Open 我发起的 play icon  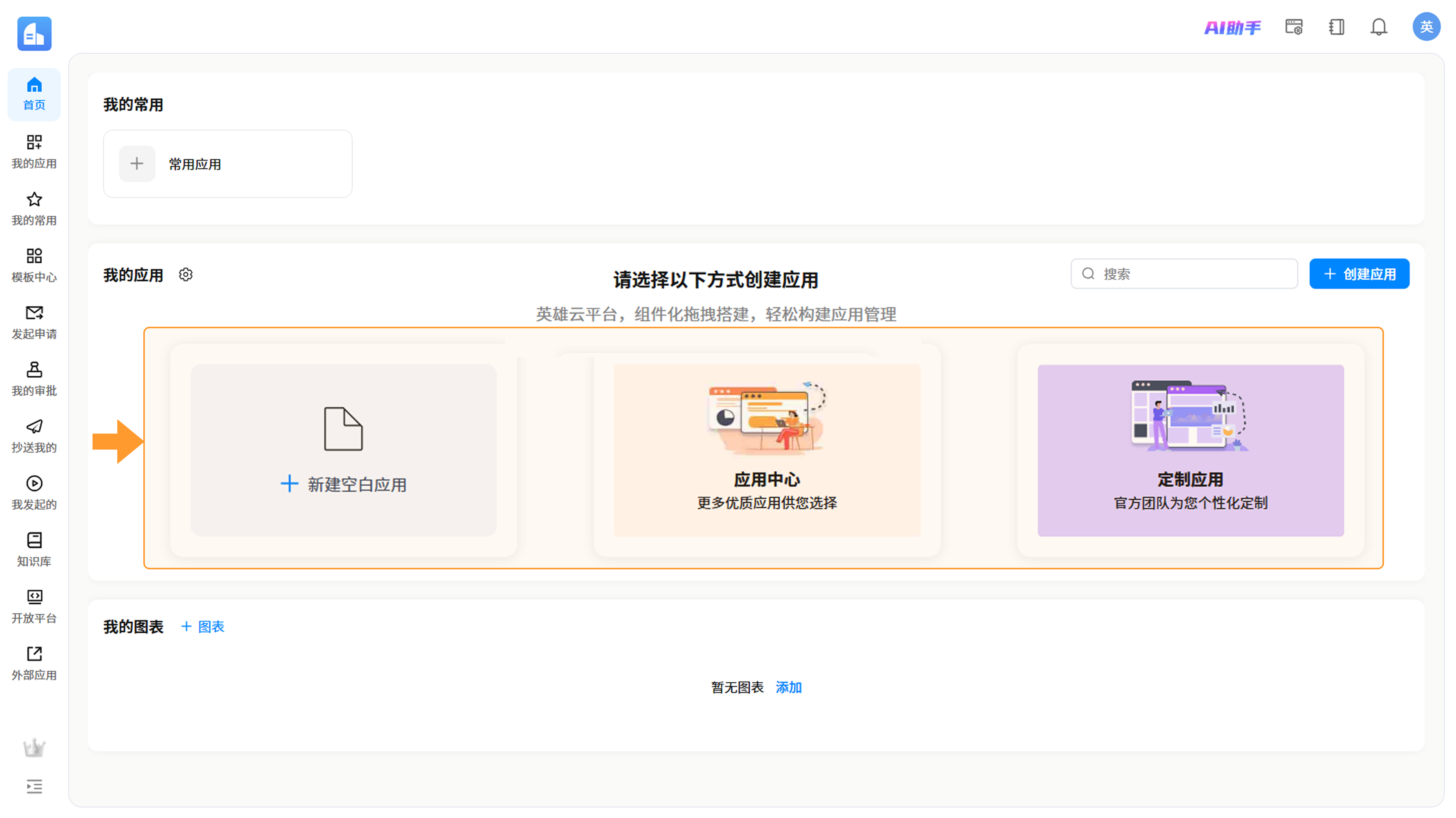(34, 484)
